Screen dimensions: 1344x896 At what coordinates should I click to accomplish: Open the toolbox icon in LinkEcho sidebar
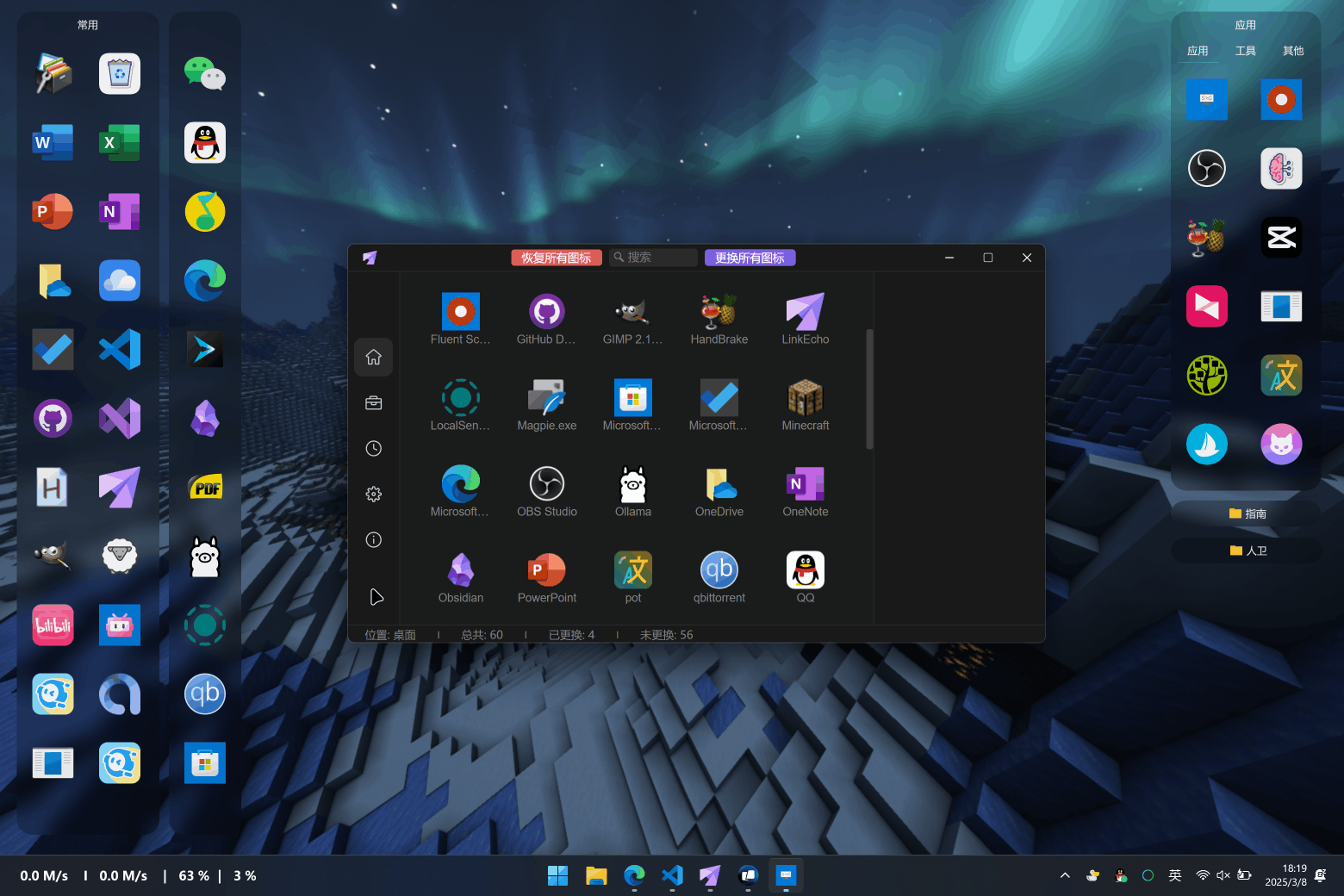(x=374, y=402)
